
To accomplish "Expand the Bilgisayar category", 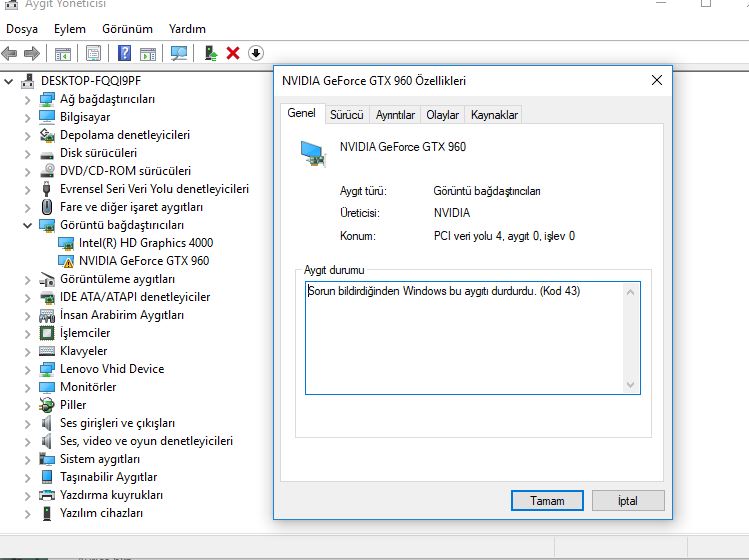I will coord(28,118).
